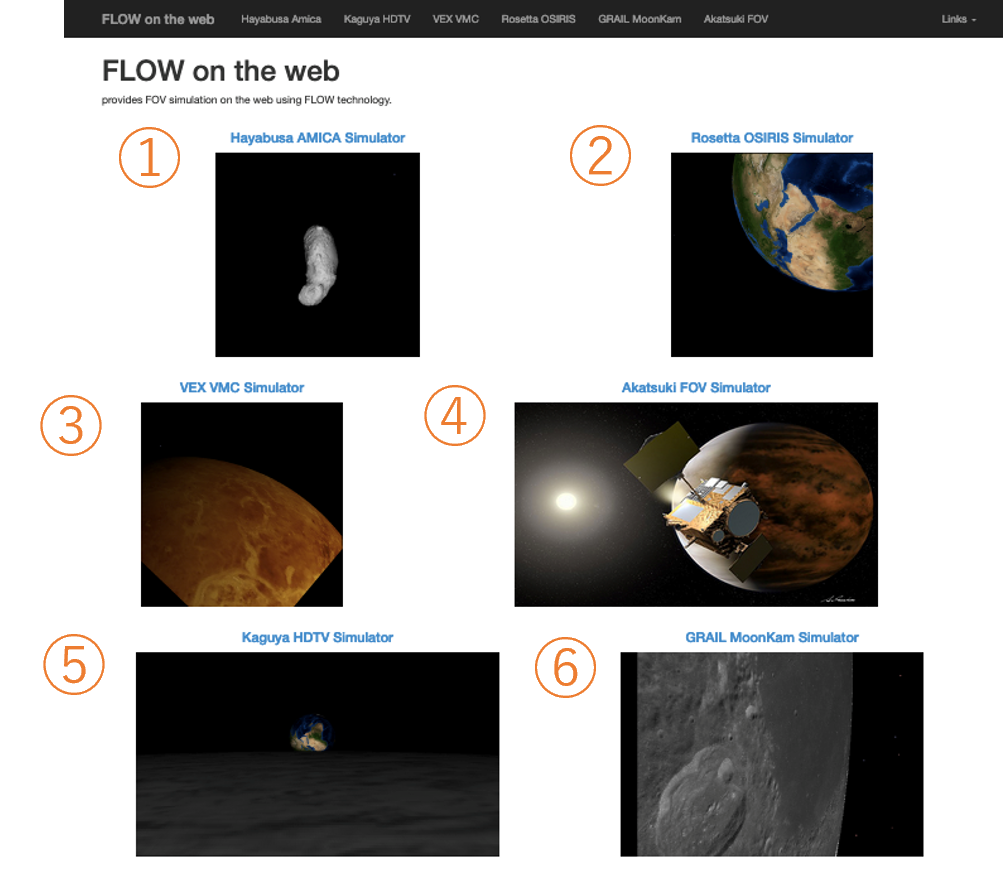Screen dimensions: 1003x873
Task: Click the Earth view Rosetta thumbnail
Action: 771,255
